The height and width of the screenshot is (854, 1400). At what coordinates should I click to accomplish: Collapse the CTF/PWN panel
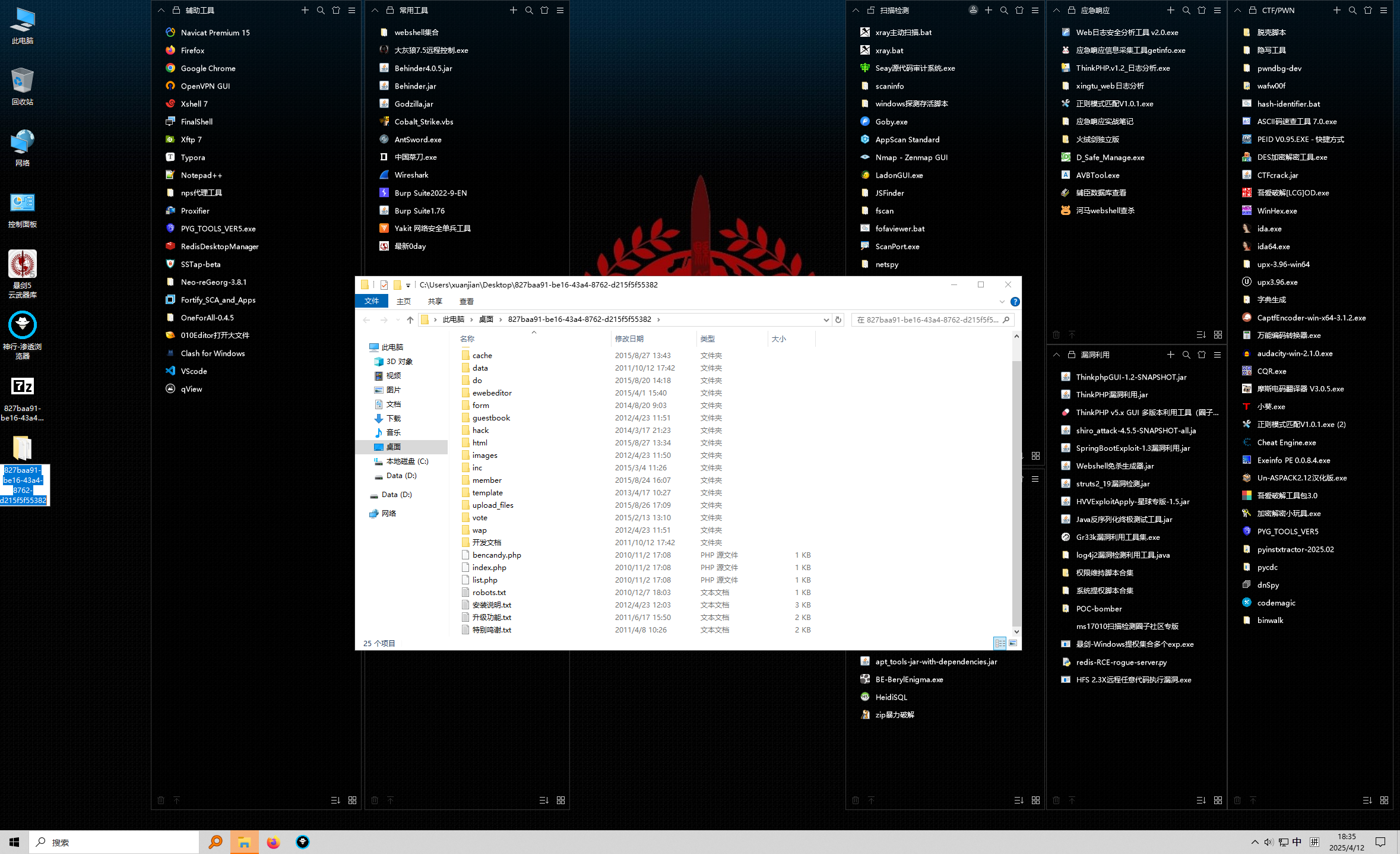coord(1237,10)
